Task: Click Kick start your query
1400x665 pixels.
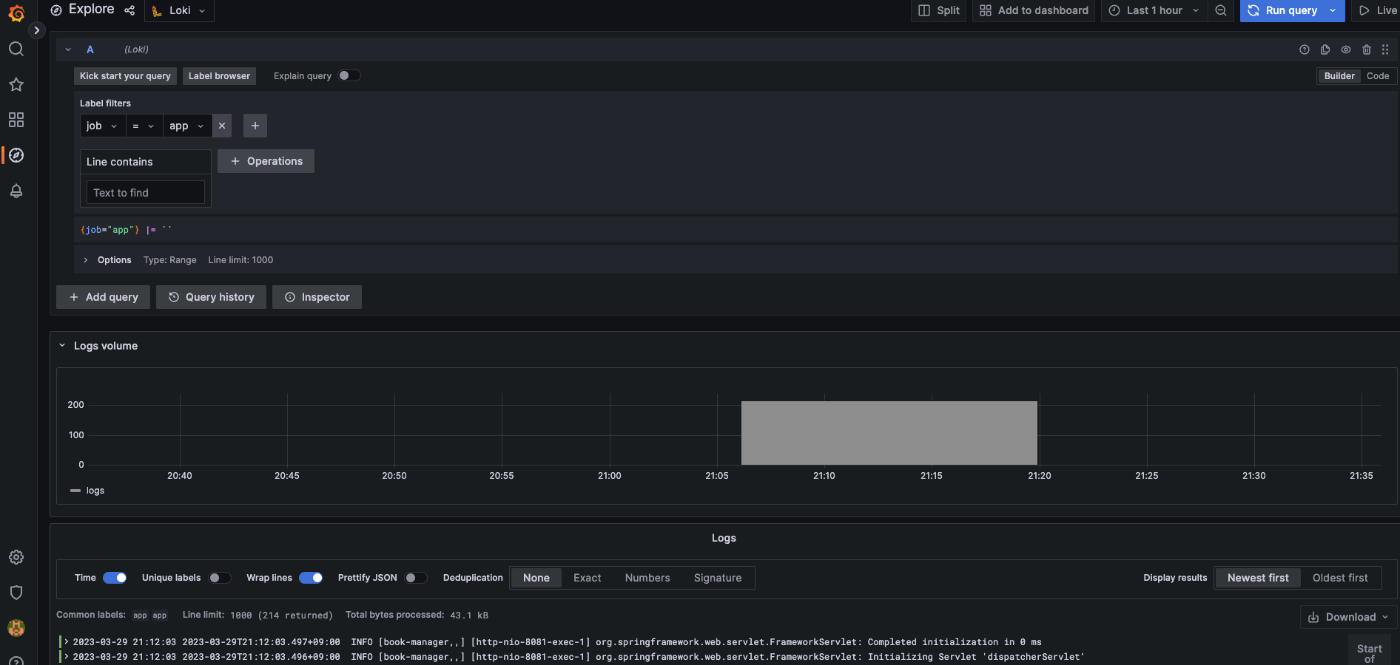Action: [x=125, y=76]
